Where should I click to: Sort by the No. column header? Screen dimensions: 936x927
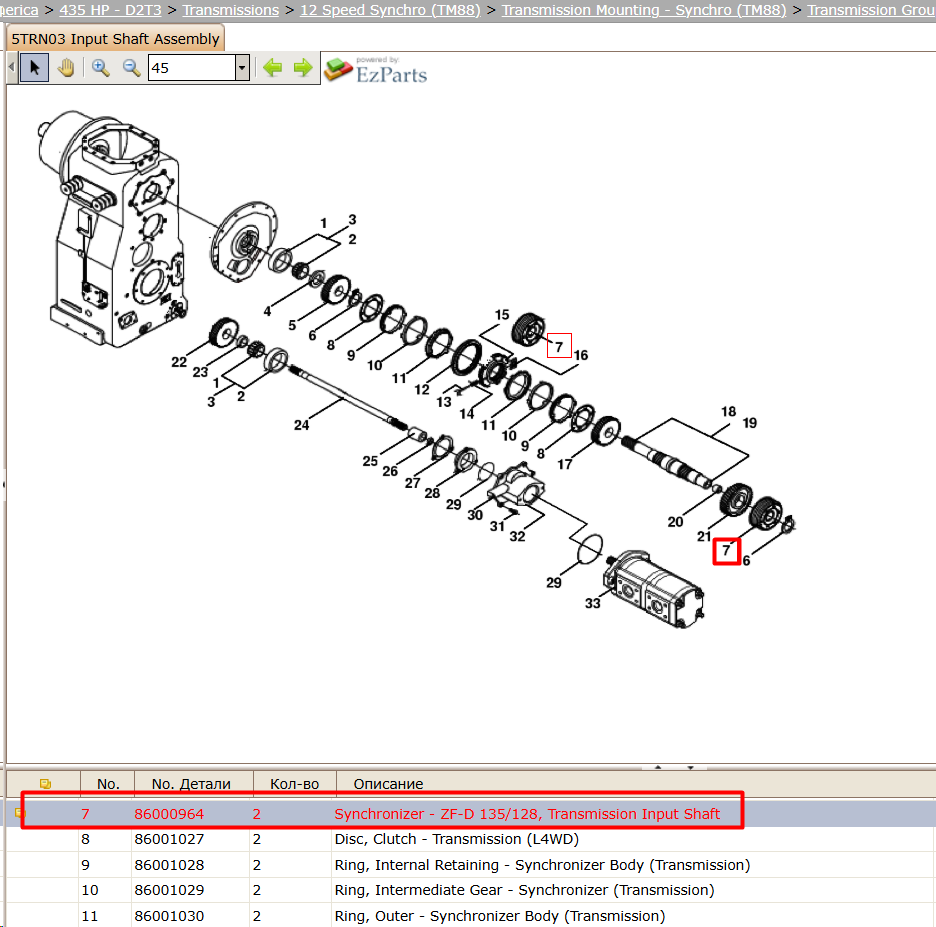(108, 784)
